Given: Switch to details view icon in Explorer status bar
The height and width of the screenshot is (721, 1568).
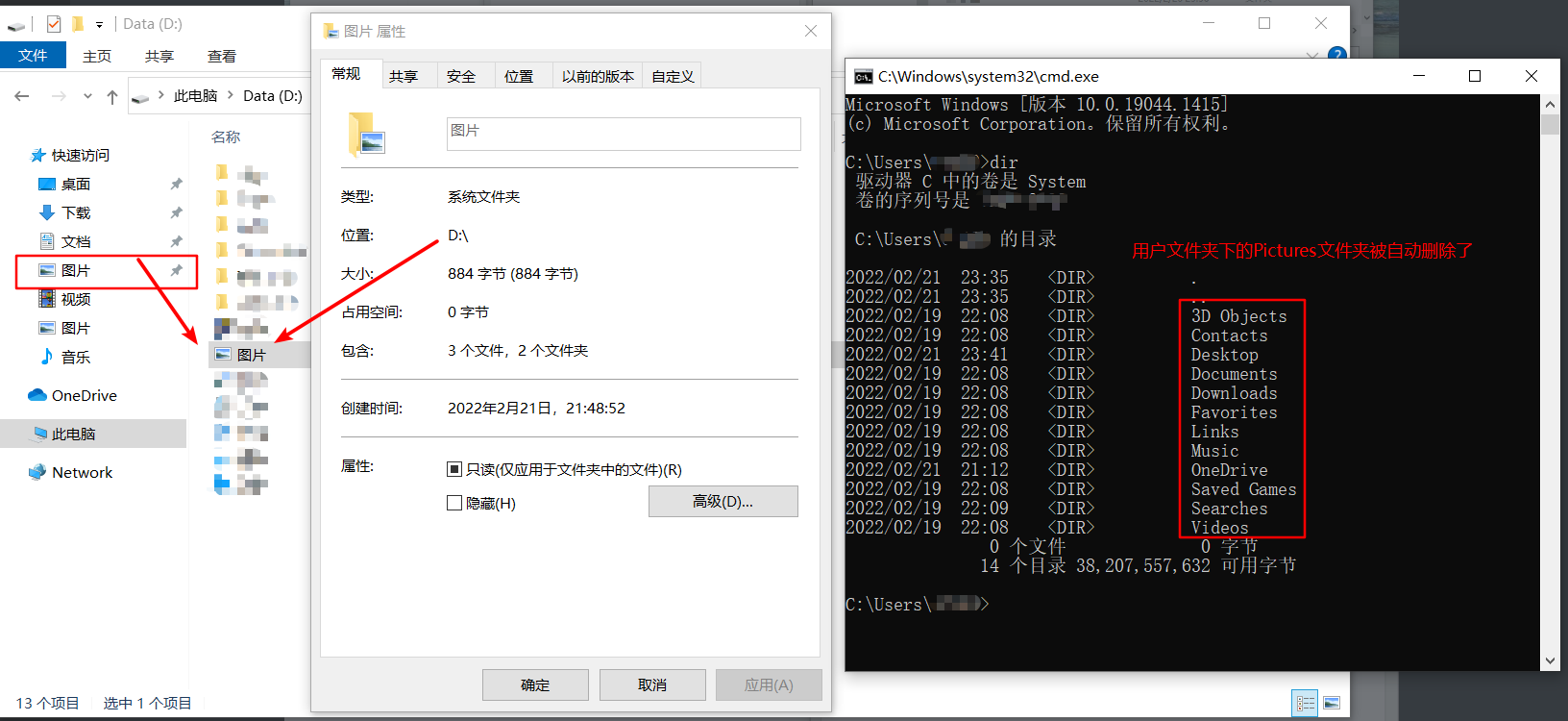Looking at the screenshot, I should pyautogui.click(x=1305, y=704).
